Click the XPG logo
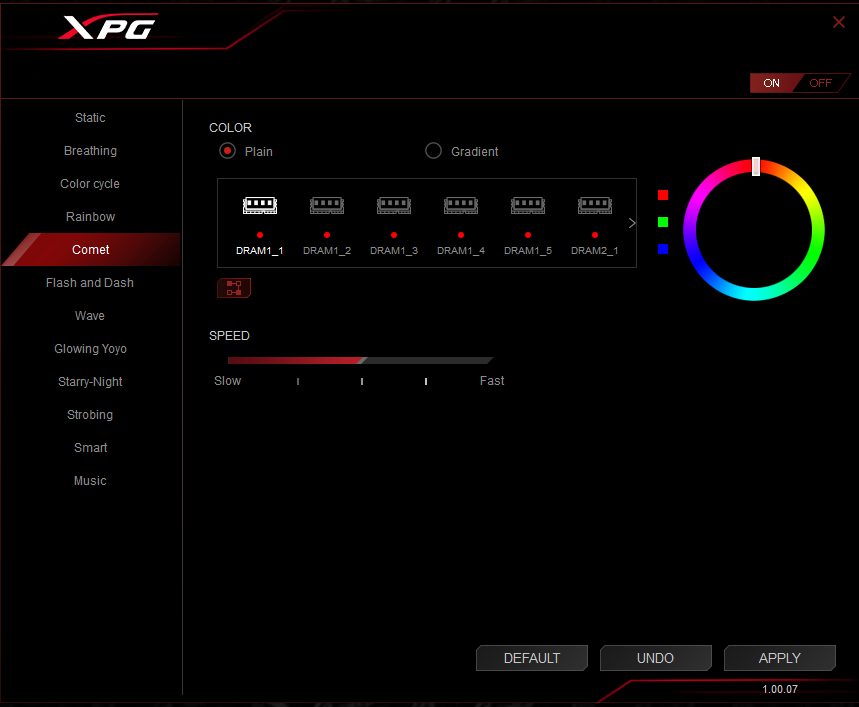The height and width of the screenshot is (707, 859). coord(108,27)
